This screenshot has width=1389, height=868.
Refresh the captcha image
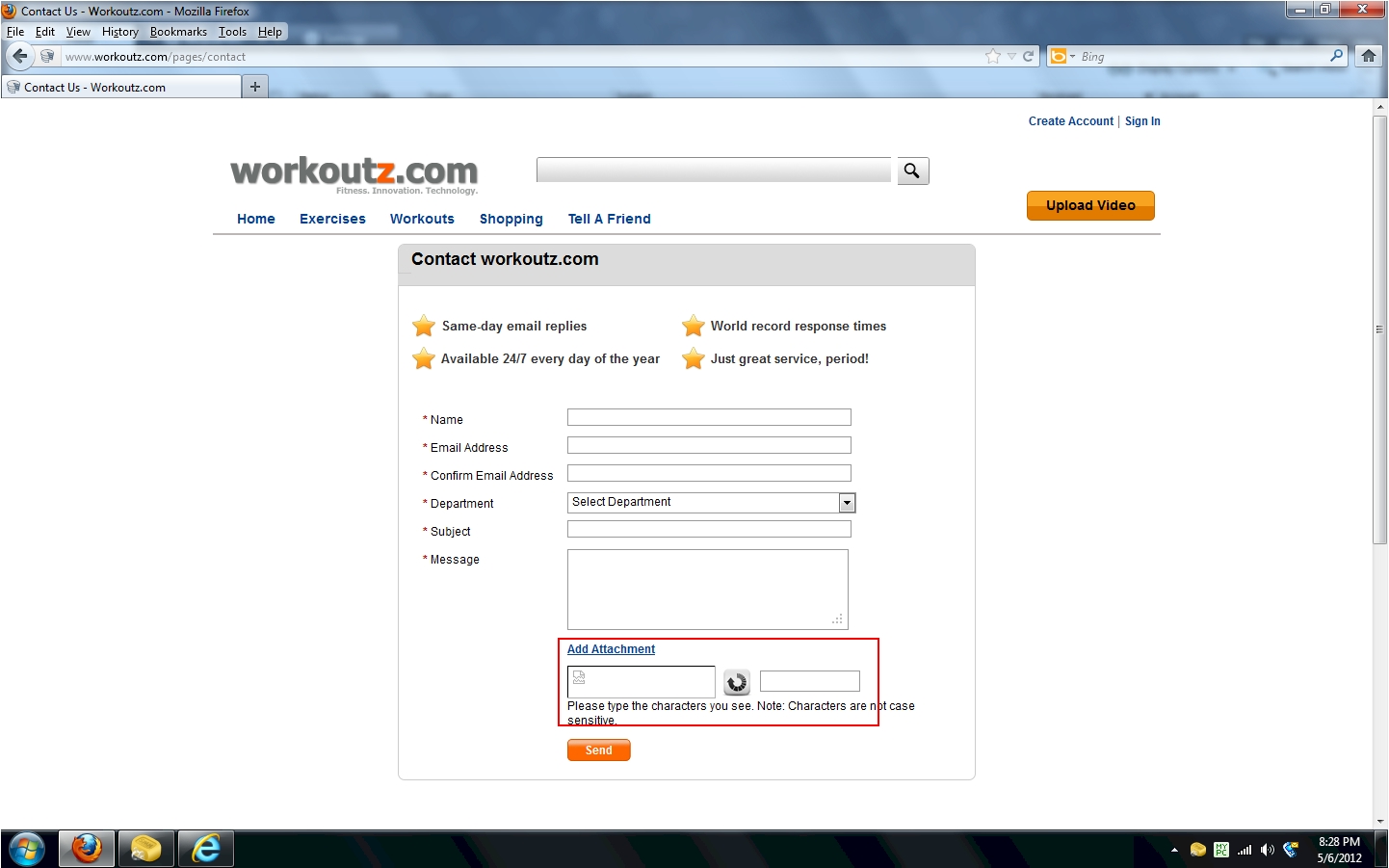[737, 682]
